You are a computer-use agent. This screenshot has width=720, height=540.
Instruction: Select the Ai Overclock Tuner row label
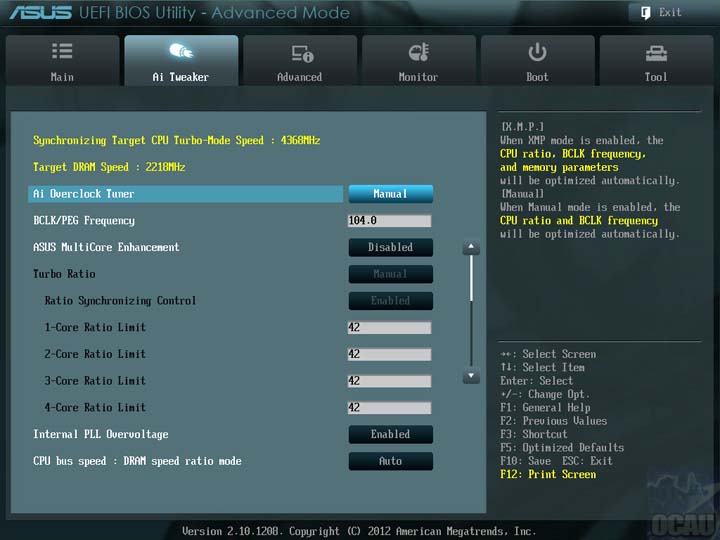pyautogui.click(x=84, y=194)
